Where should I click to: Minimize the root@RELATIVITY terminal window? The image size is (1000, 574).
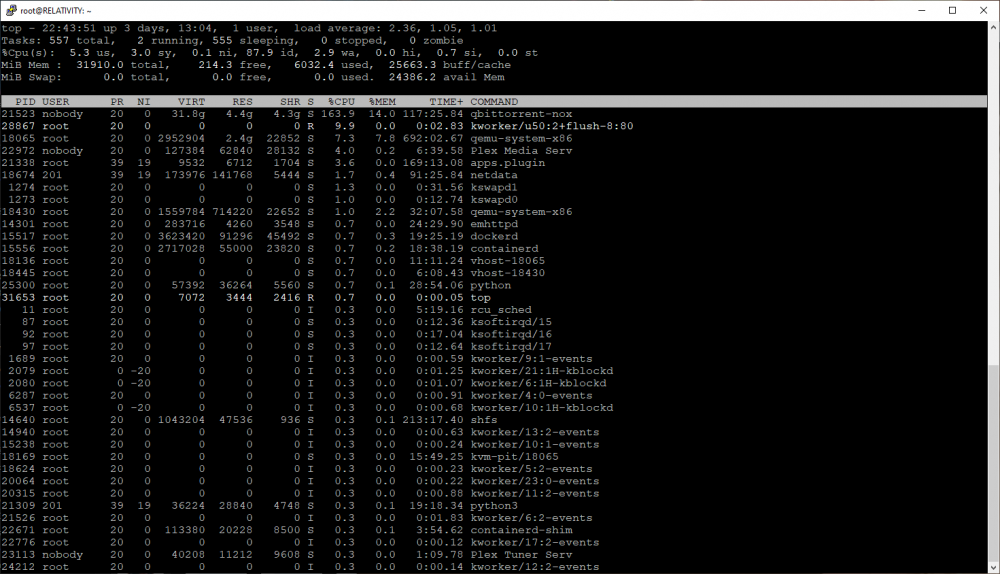pyautogui.click(x=922, y=10)
